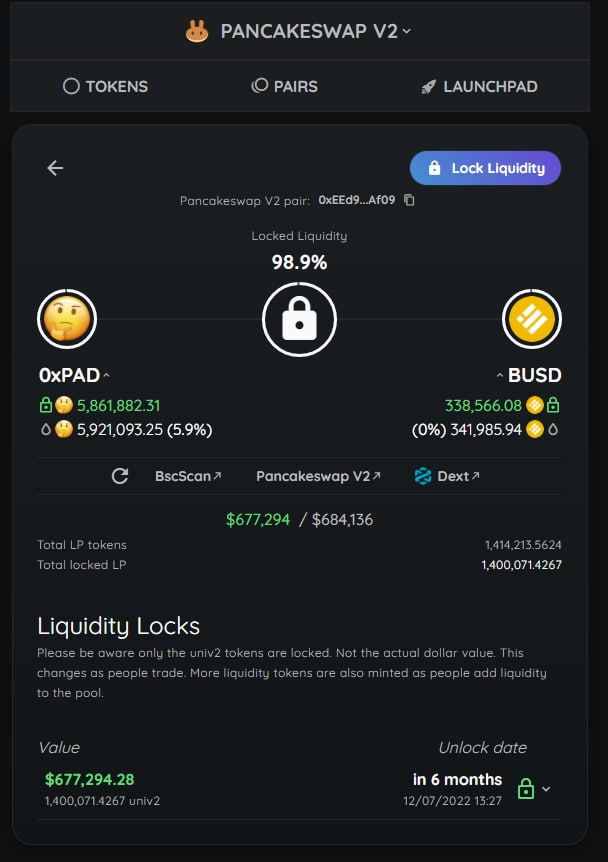Viewport: 608px width, 862px height.
Task: Click the BUSD coin icon next to 341,985.94
Action: pos(534,429)
